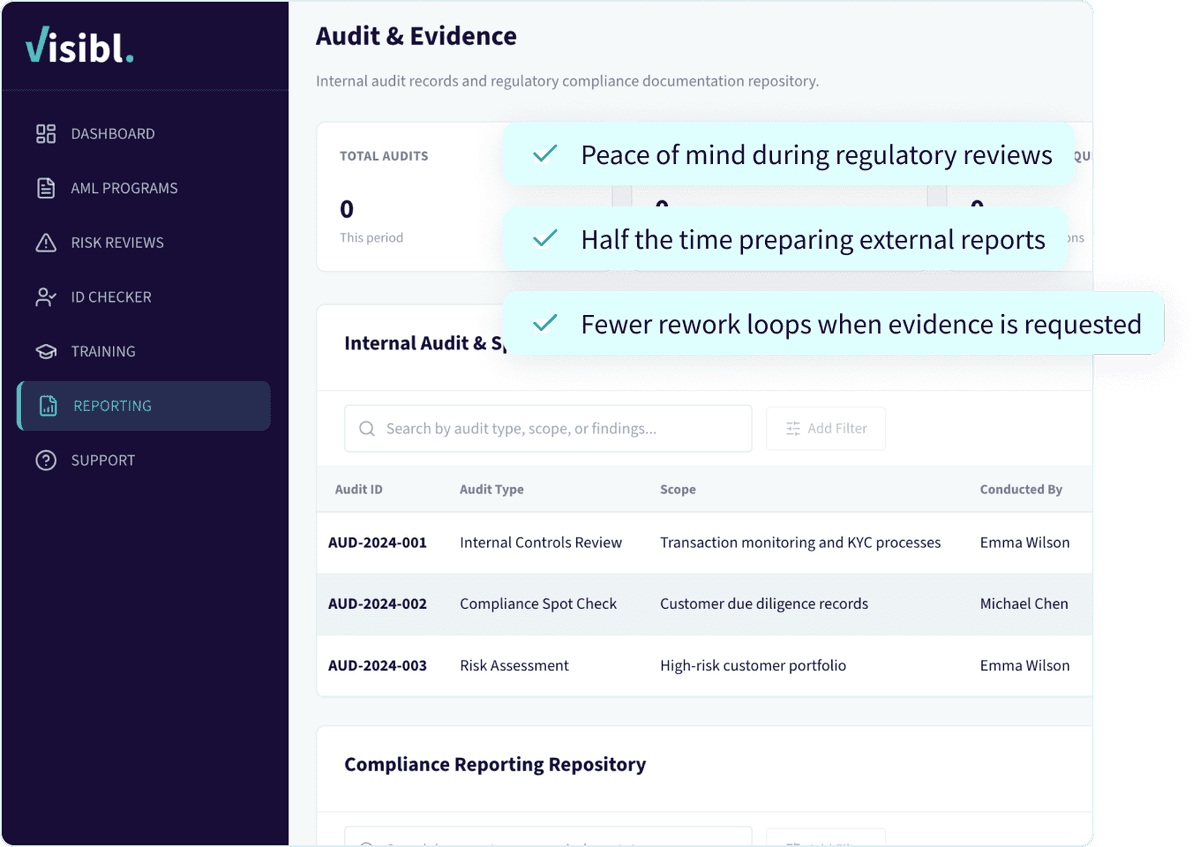The width and height of the screenshot is (1200, 847).
Task: Select Internal Controls Review cell
Action: (x=541, y=543)
